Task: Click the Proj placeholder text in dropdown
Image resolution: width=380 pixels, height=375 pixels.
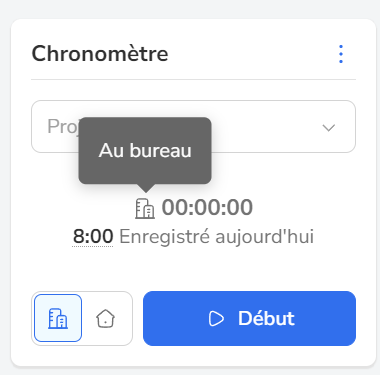Action: pyautogui.click(x=63, y=127)
